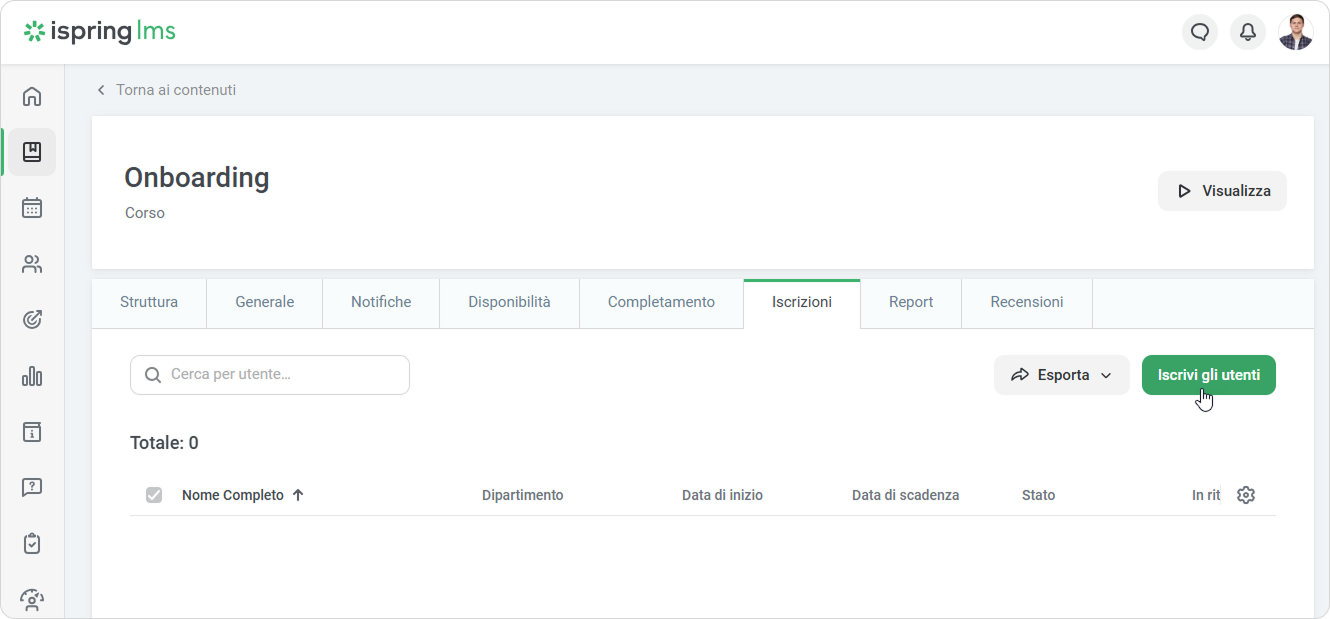Click the Iscrivi gli utenti button

click(1208, 375)
